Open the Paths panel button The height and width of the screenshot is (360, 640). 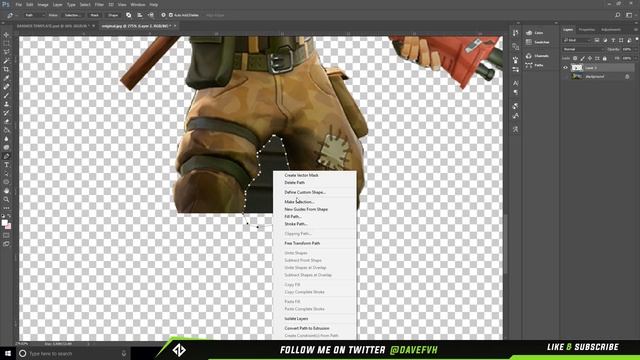pos(535,65)
